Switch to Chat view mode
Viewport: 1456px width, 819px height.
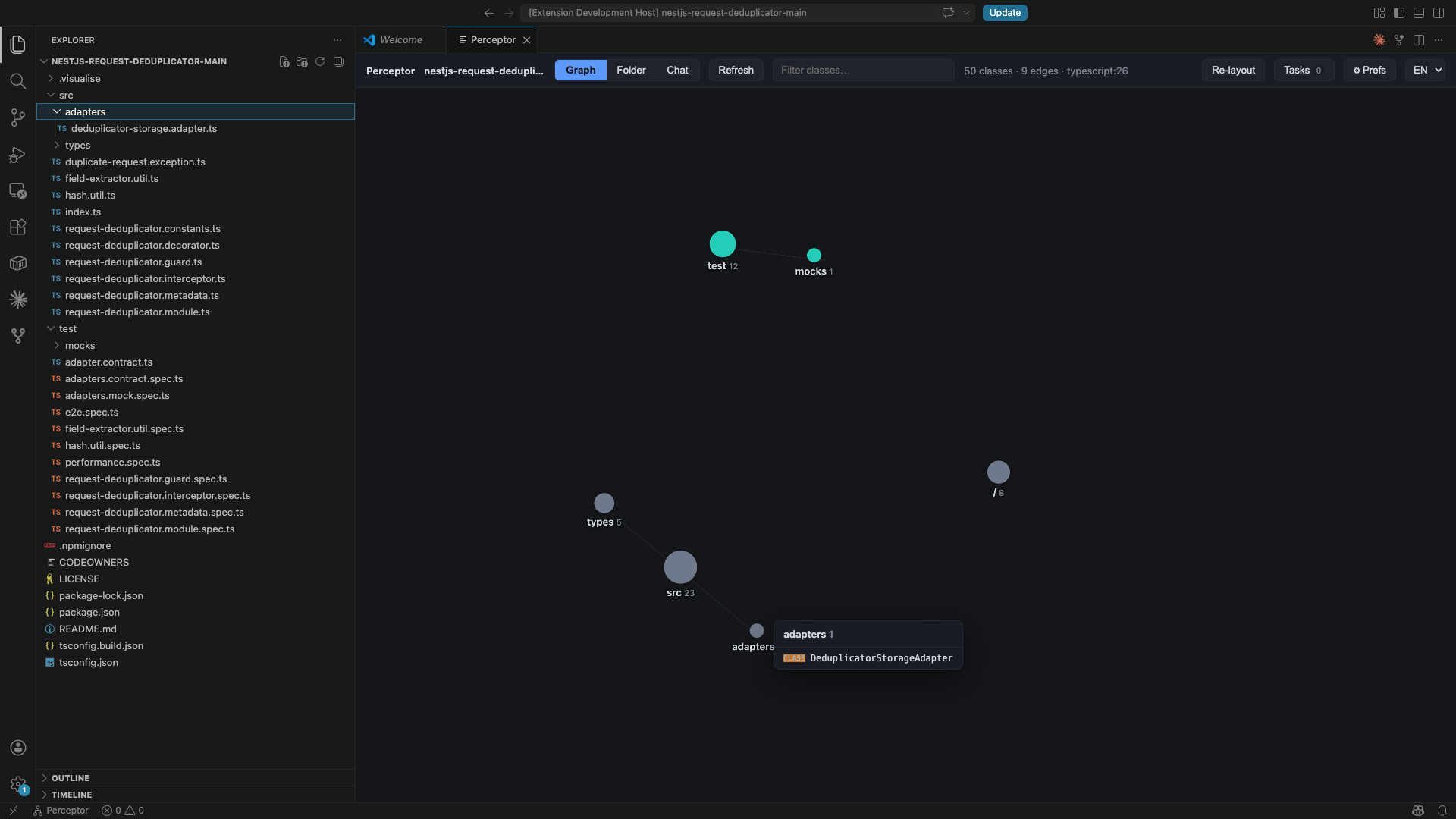click(x=677, y=71)
